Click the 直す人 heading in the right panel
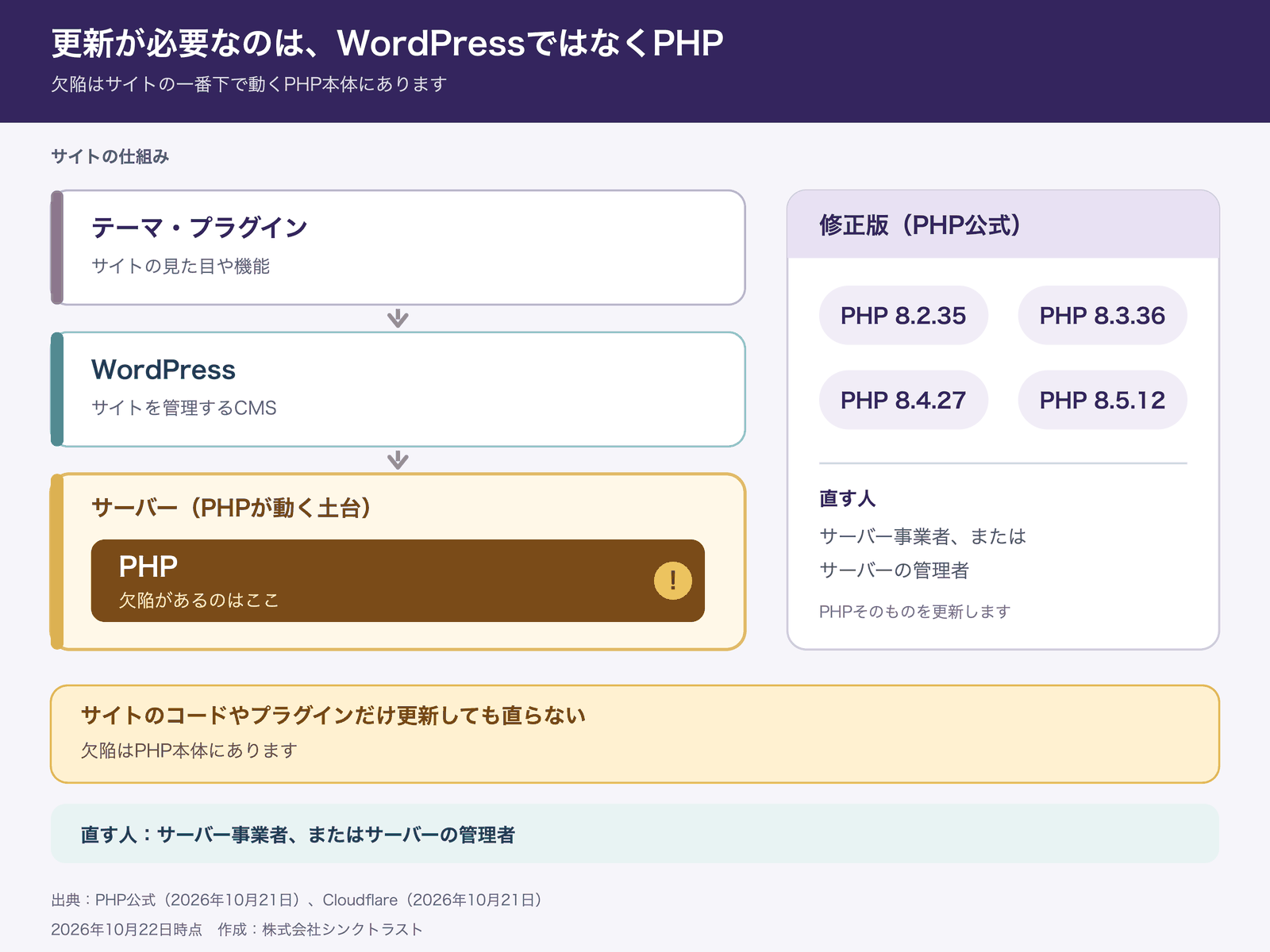 click(847, 498)
